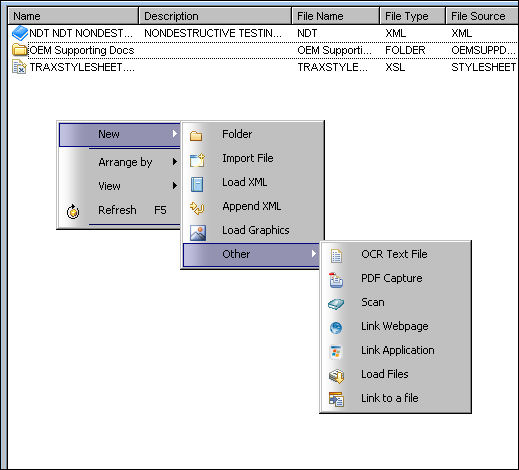Click the Folder icon in New submenu
The image size is (519, 470).
click(x=196, y=136)
